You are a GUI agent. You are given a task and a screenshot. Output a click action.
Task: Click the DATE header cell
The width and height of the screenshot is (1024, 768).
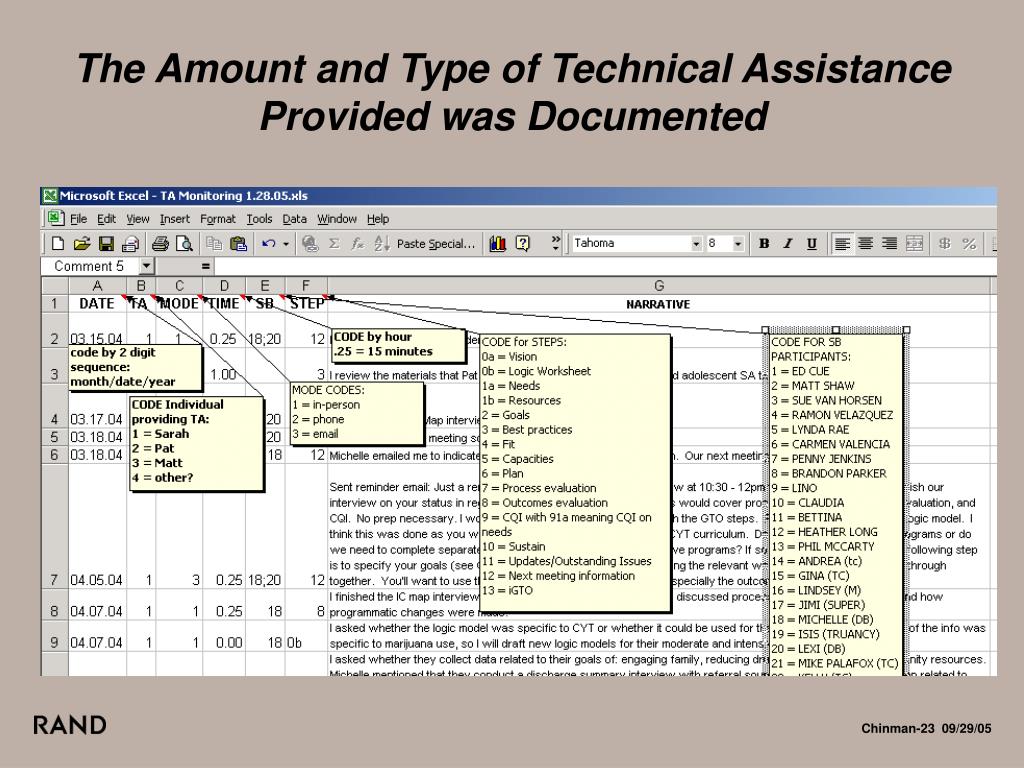[97, 304]
